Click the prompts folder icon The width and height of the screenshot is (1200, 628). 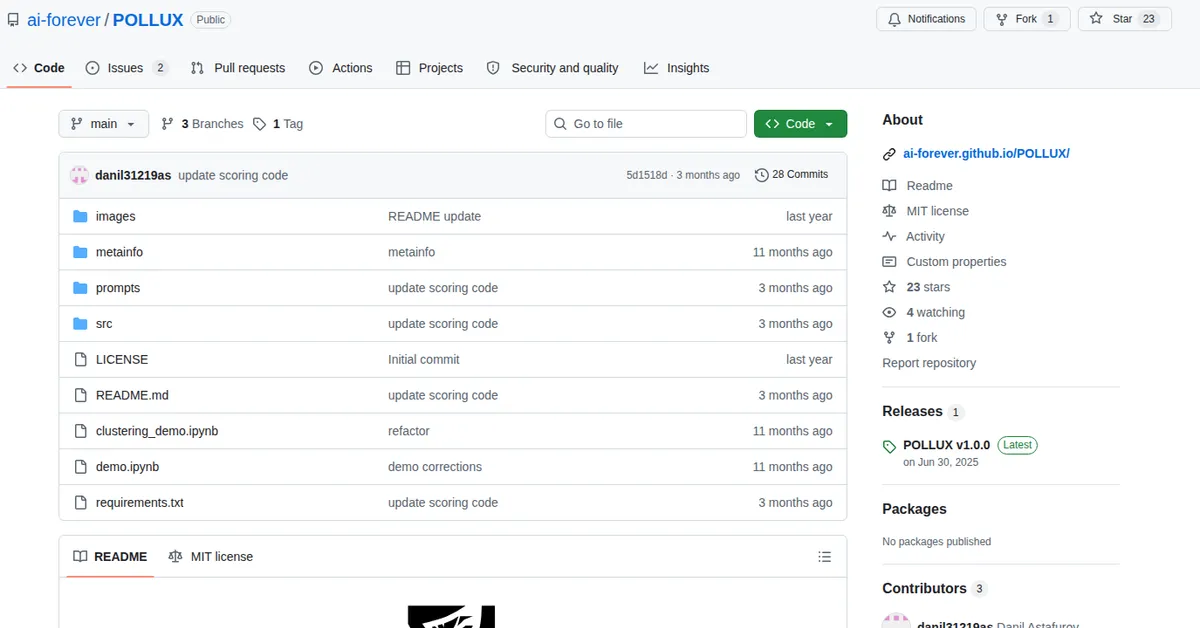tap(81, 288)
